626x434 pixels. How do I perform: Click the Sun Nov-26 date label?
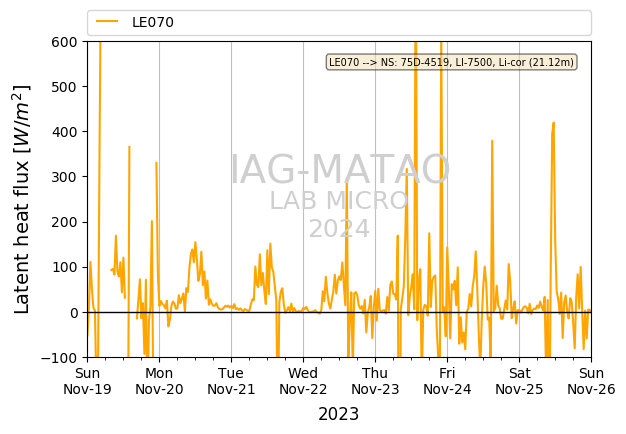591,381
